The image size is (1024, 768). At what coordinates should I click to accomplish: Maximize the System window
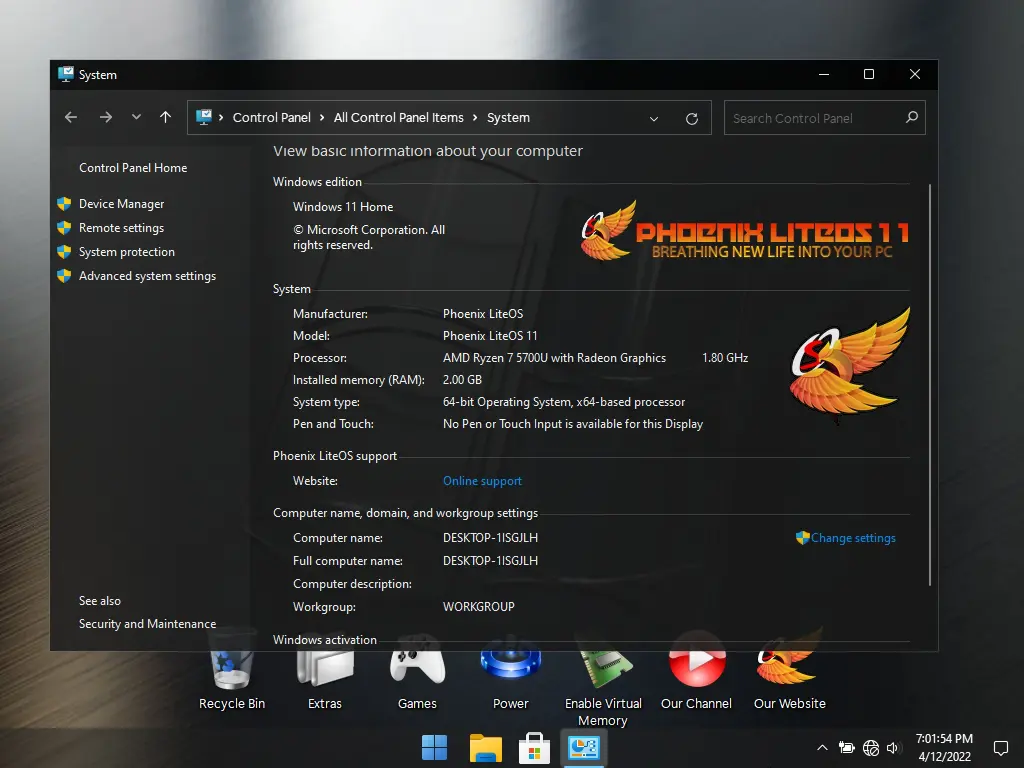pos(869,74)
